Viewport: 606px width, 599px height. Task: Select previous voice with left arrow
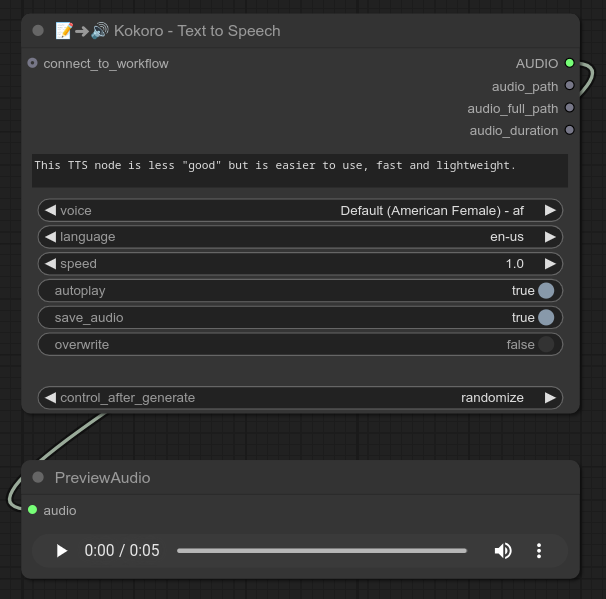pos(51,211)
